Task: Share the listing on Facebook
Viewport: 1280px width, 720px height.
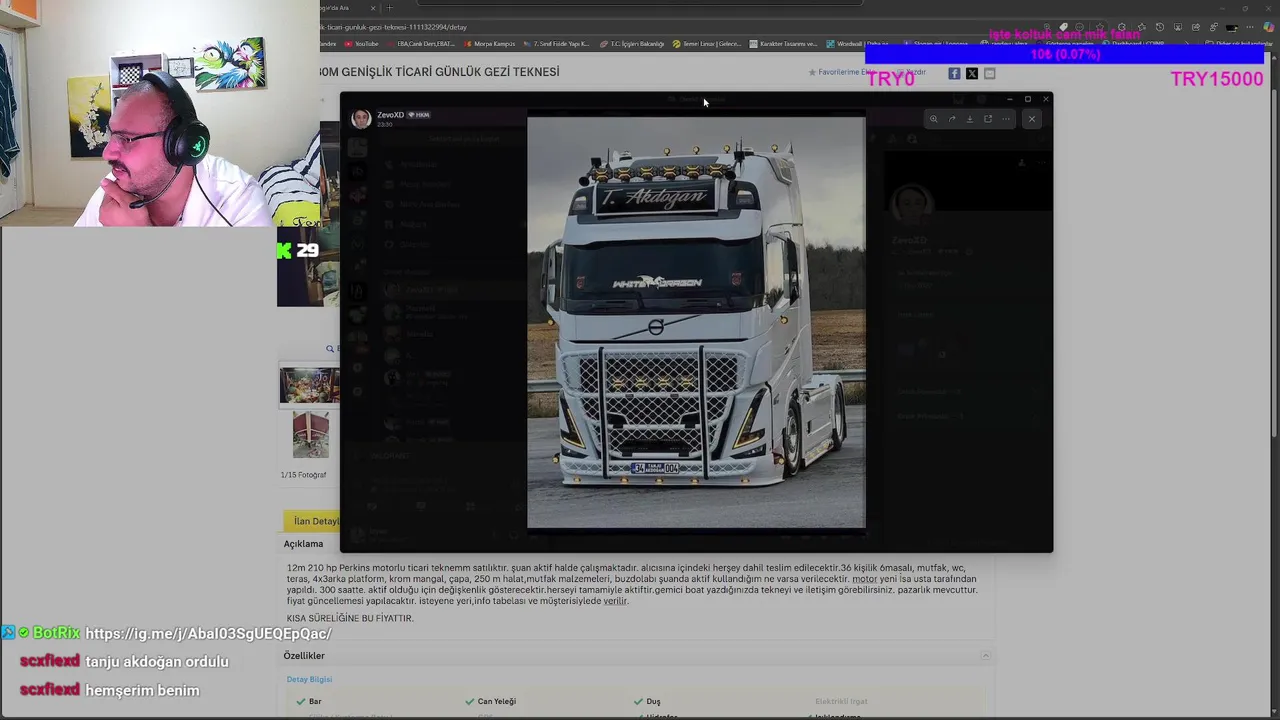Action: click(x=954, y=73)
